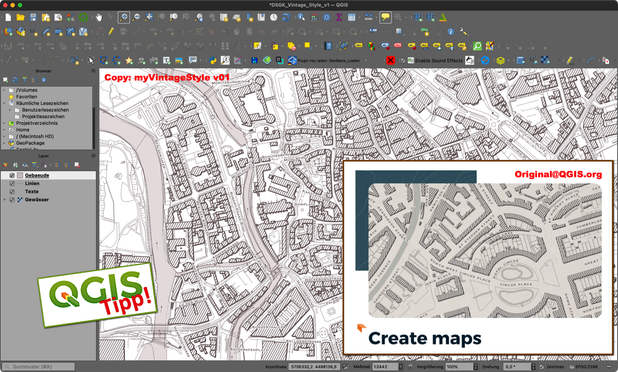Screen dimensions: 618x372
Task: Click the red X plugin icon
Action: click(x=390, y=60)
